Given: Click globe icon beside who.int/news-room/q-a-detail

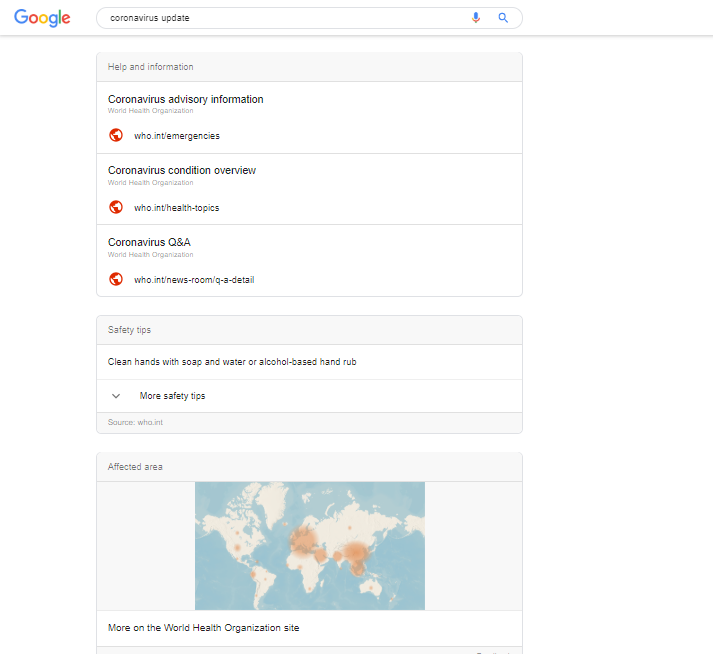Looking at the screenshot, I should click(116, 279).
